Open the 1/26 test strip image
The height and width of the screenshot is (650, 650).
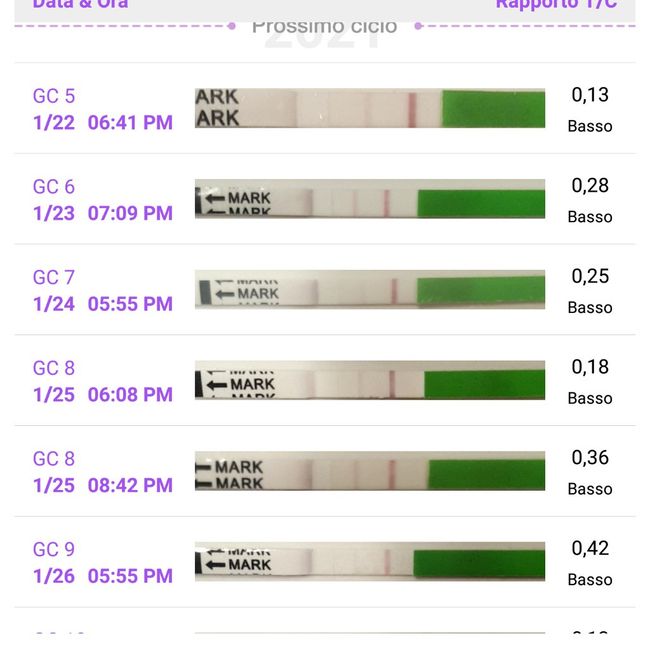[x=369, y=562]
